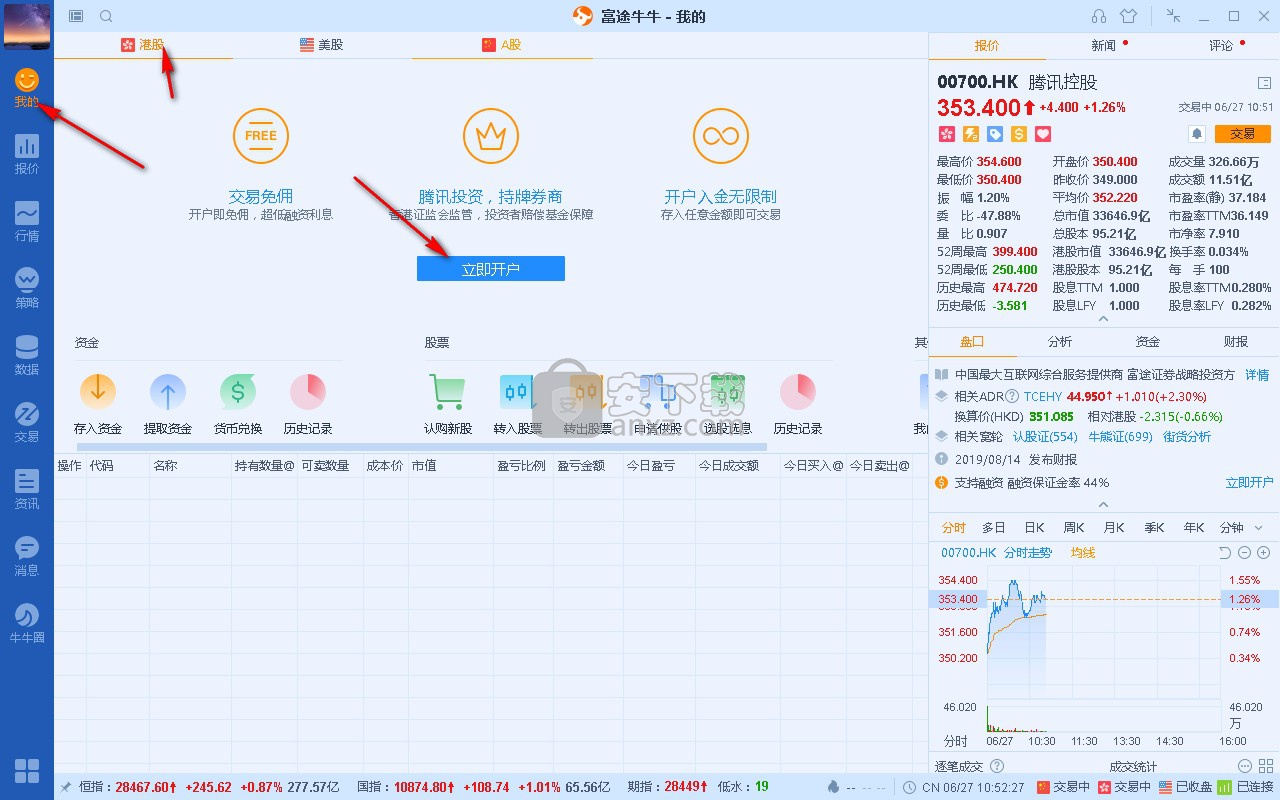Go to the 行情 market sidebar icon
Screen dimensions: 1280x800
click(x=27, y=222)
